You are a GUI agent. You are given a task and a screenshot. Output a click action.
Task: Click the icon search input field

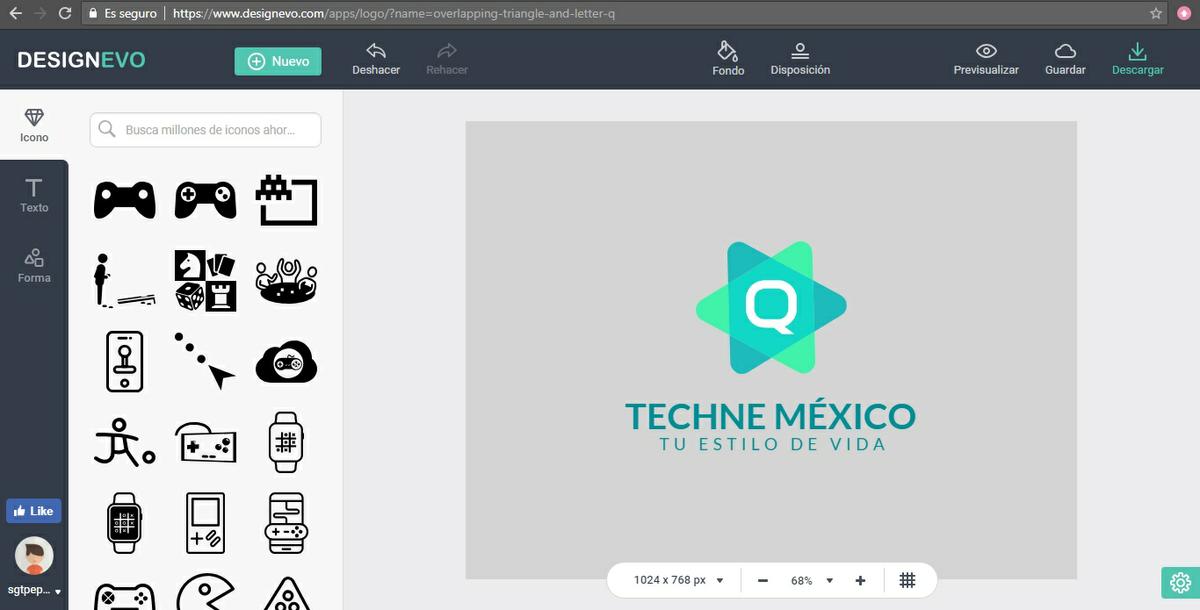(x=215, y=130)
